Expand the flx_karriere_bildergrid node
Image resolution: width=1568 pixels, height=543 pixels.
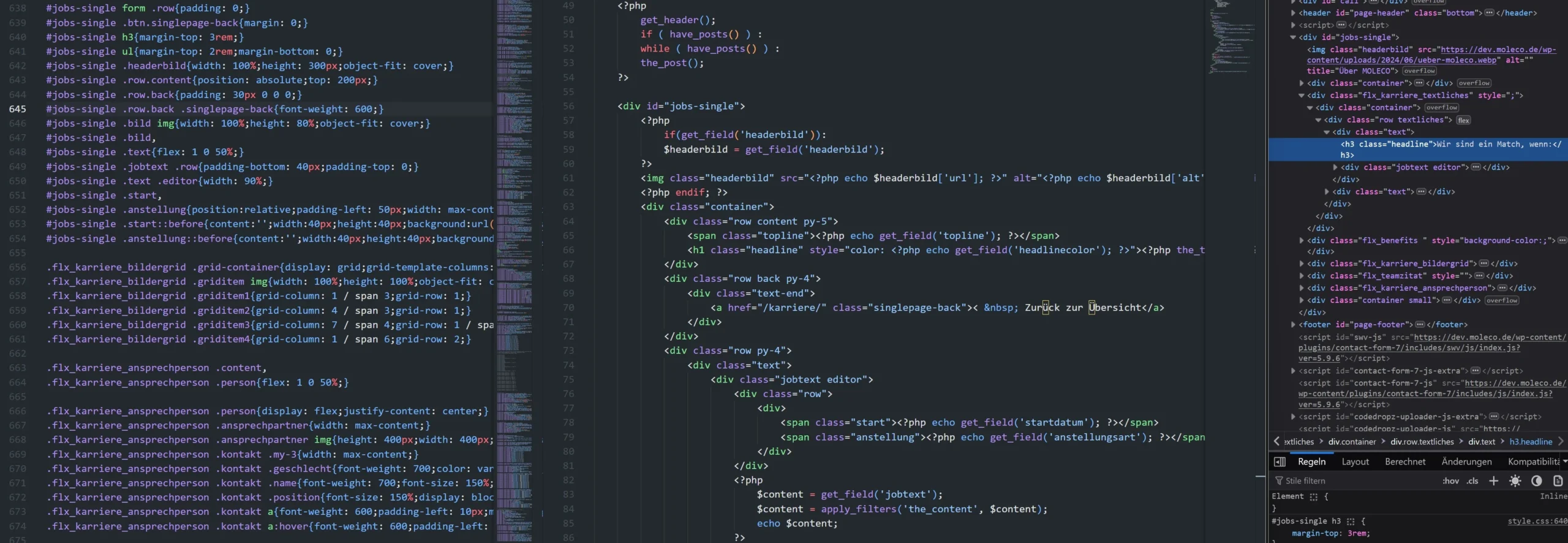click(1302, 264)
